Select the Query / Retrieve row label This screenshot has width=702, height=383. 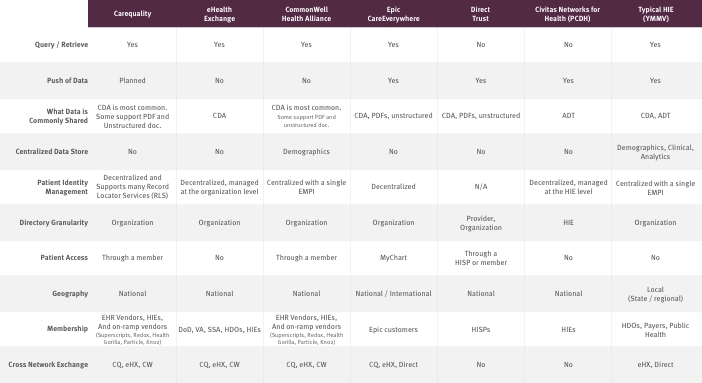click(x=61, y=44)
